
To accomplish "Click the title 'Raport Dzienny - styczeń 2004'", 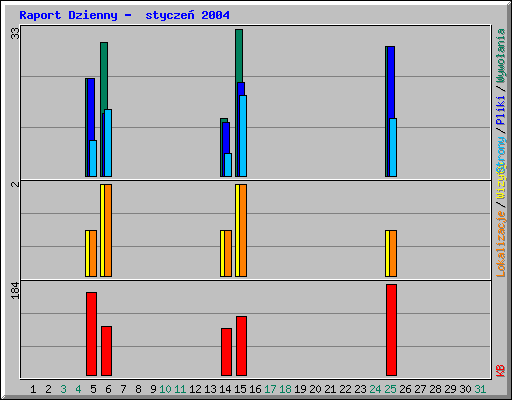I will [124, 15].
